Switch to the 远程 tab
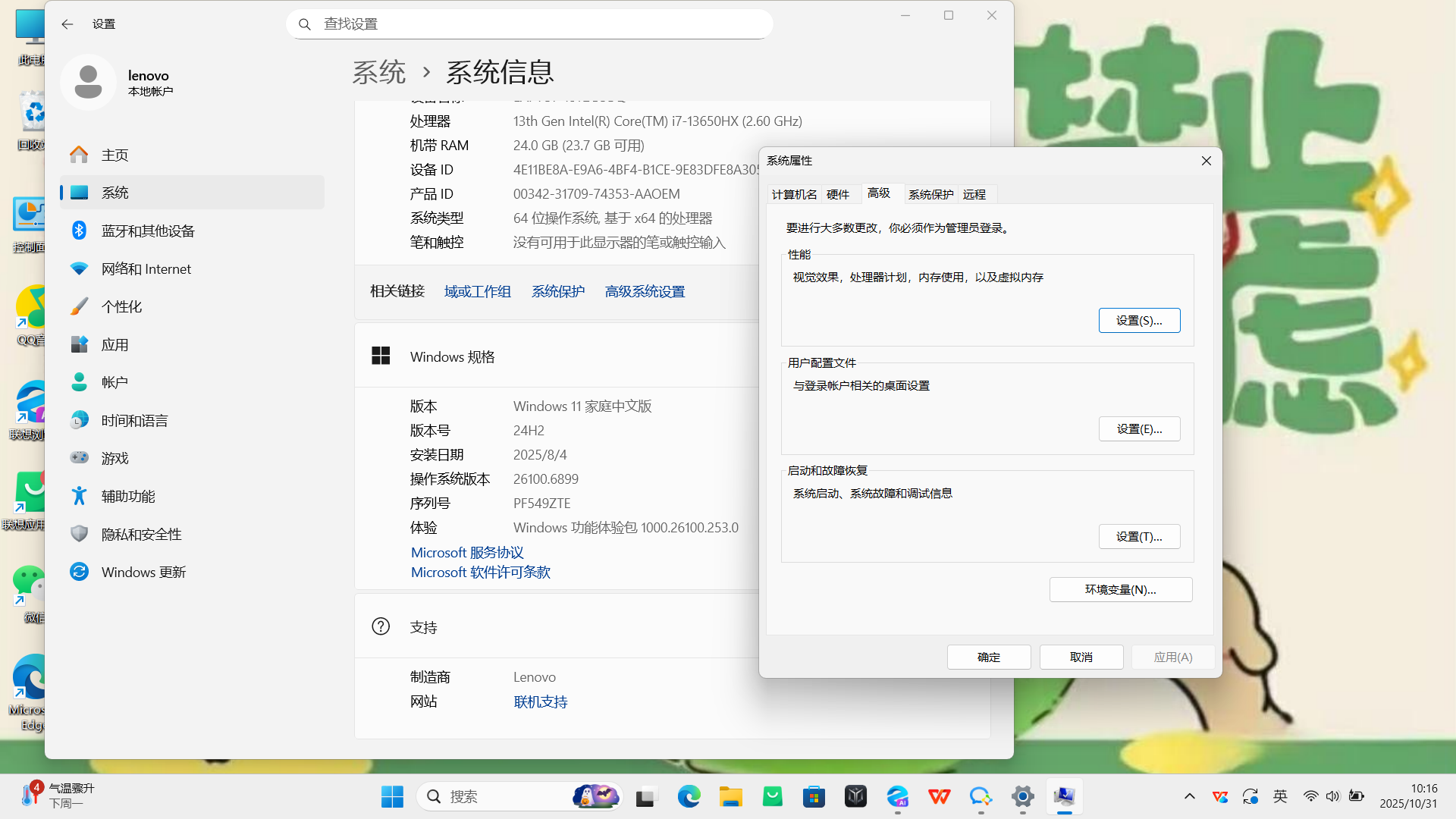 pos(975,194)
